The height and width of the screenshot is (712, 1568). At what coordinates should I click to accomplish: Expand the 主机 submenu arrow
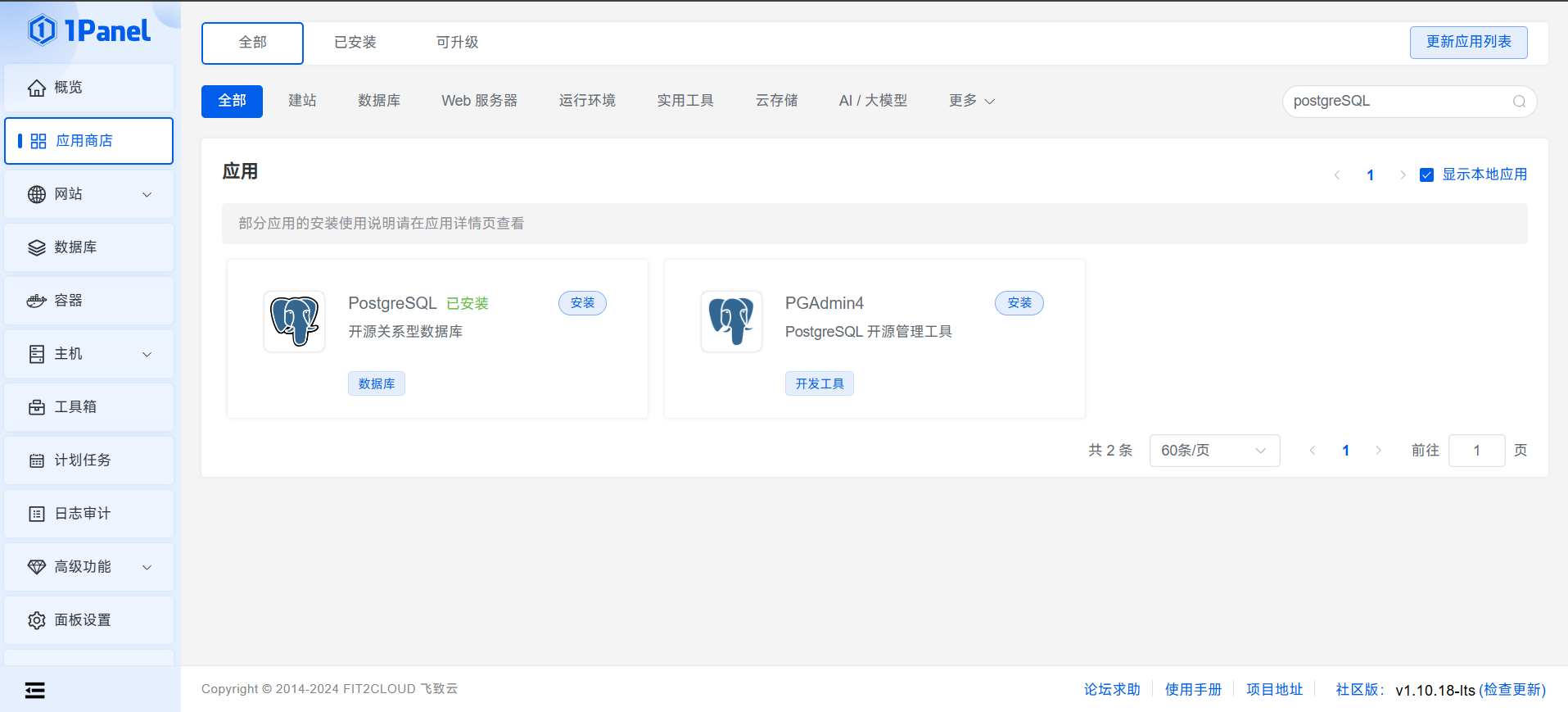click(147, 354)
